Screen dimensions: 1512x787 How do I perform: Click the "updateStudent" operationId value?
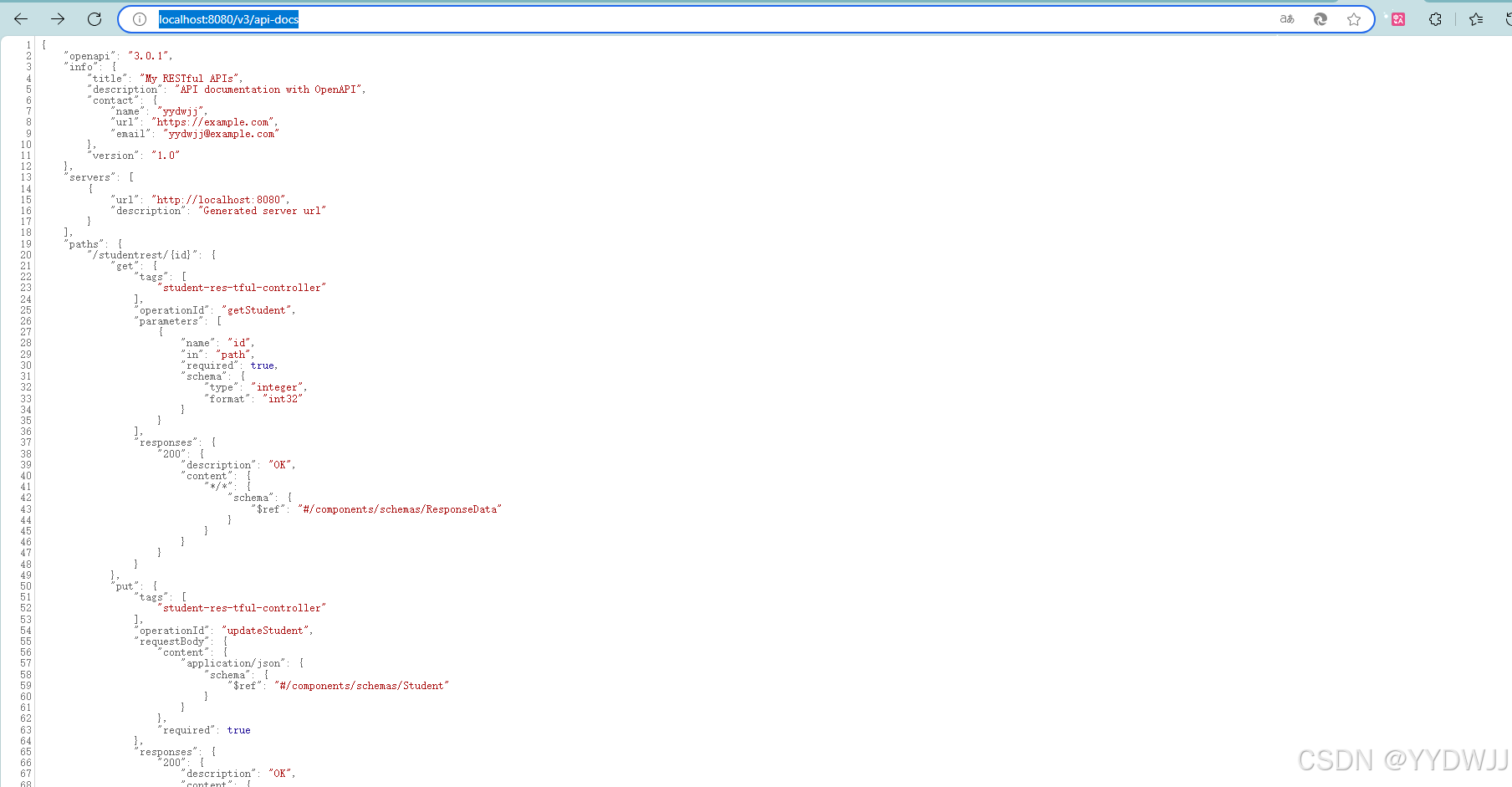(x=266, y=631)
